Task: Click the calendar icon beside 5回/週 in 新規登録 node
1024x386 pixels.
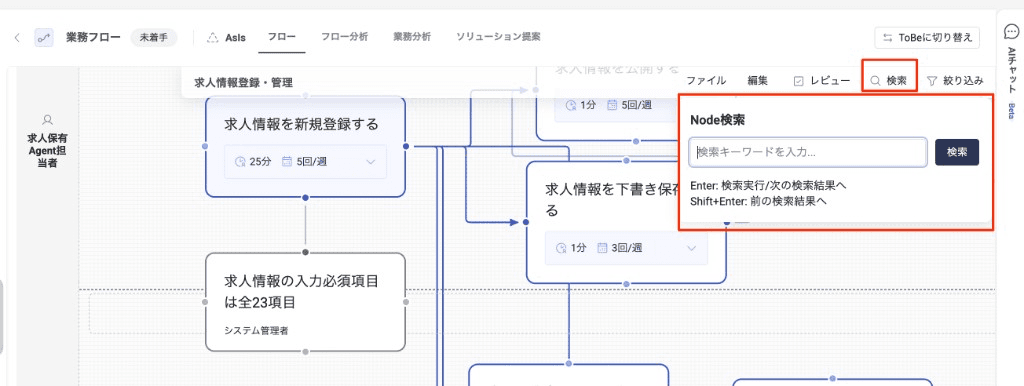Action: pyautogui.click(x=286, y=161)
